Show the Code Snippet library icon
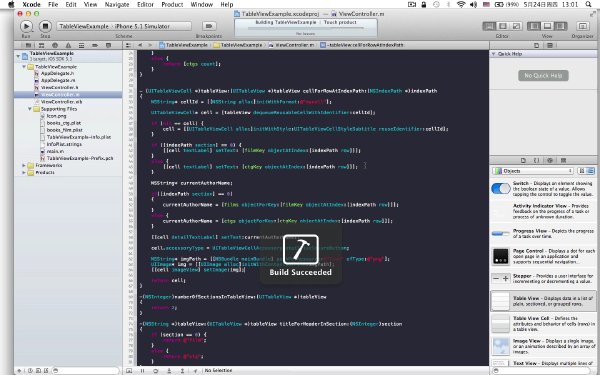 click(x=536, y=160)
